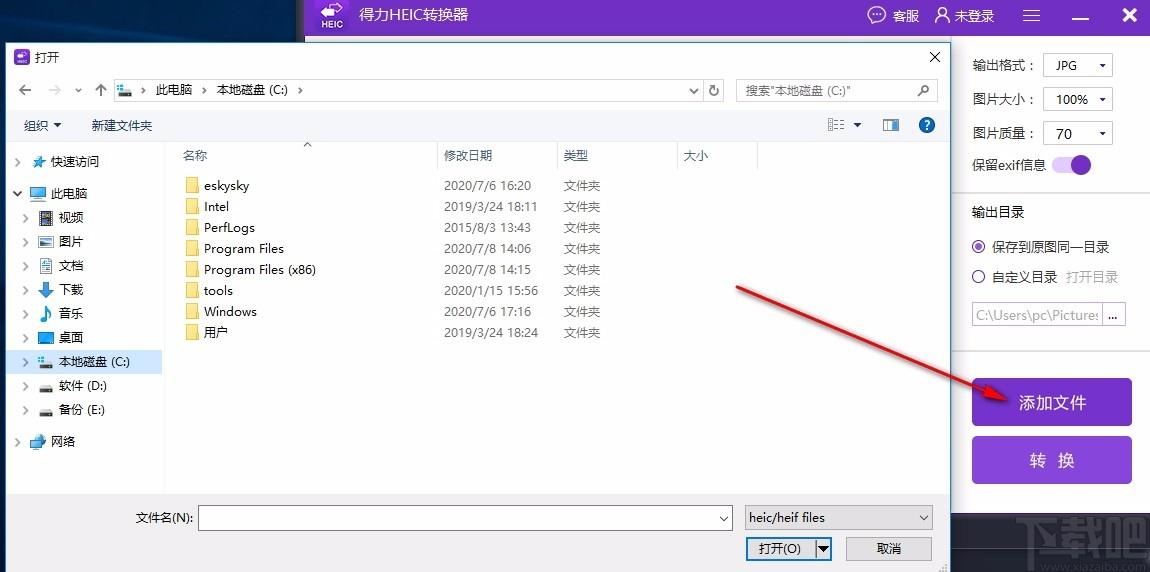
Task: Click the 取消 cancel button
Action: [x=888, y=549]
